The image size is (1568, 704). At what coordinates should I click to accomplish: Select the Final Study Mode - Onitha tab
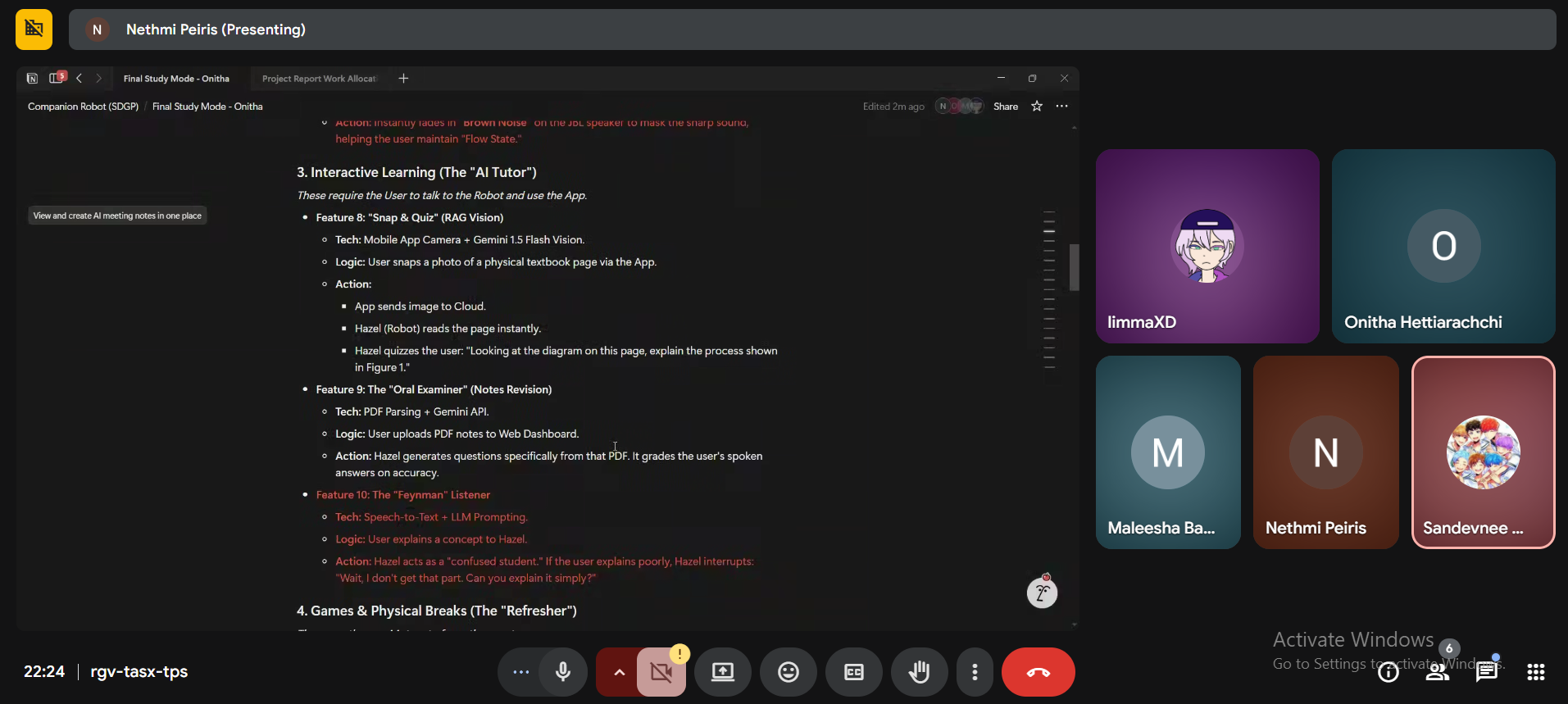coord(176,79)
